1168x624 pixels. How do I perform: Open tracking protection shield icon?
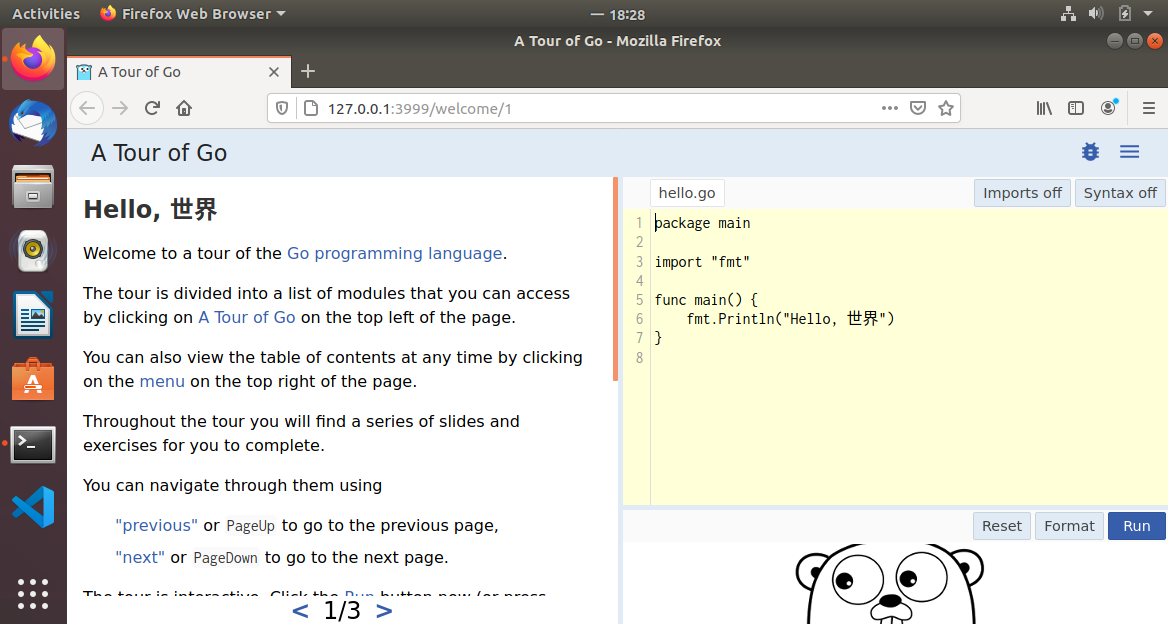(x=282, y=108)
